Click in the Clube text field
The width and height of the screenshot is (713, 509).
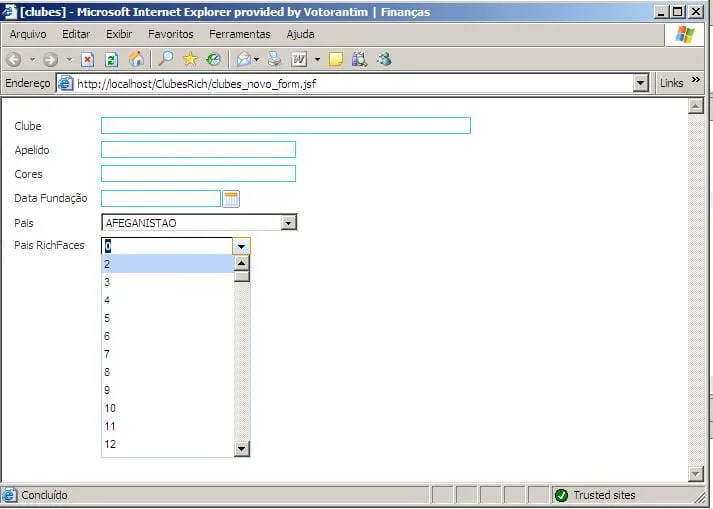pos(286,126)
